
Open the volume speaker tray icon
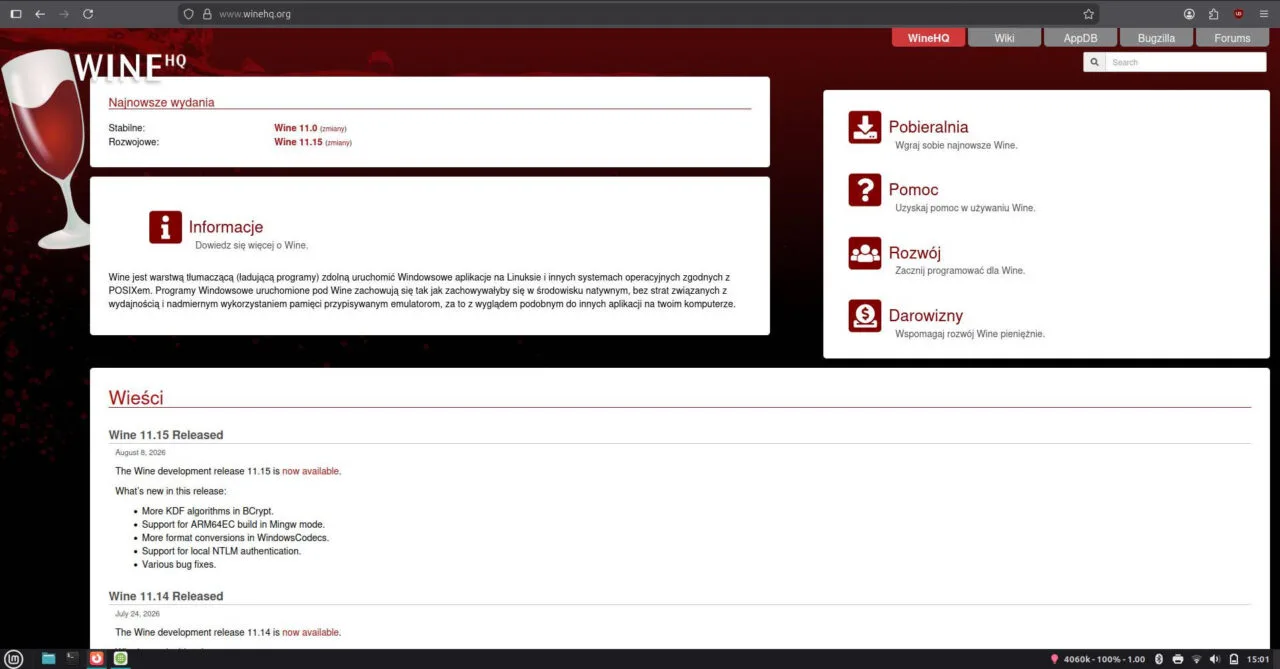click(x=1215, y=659)
